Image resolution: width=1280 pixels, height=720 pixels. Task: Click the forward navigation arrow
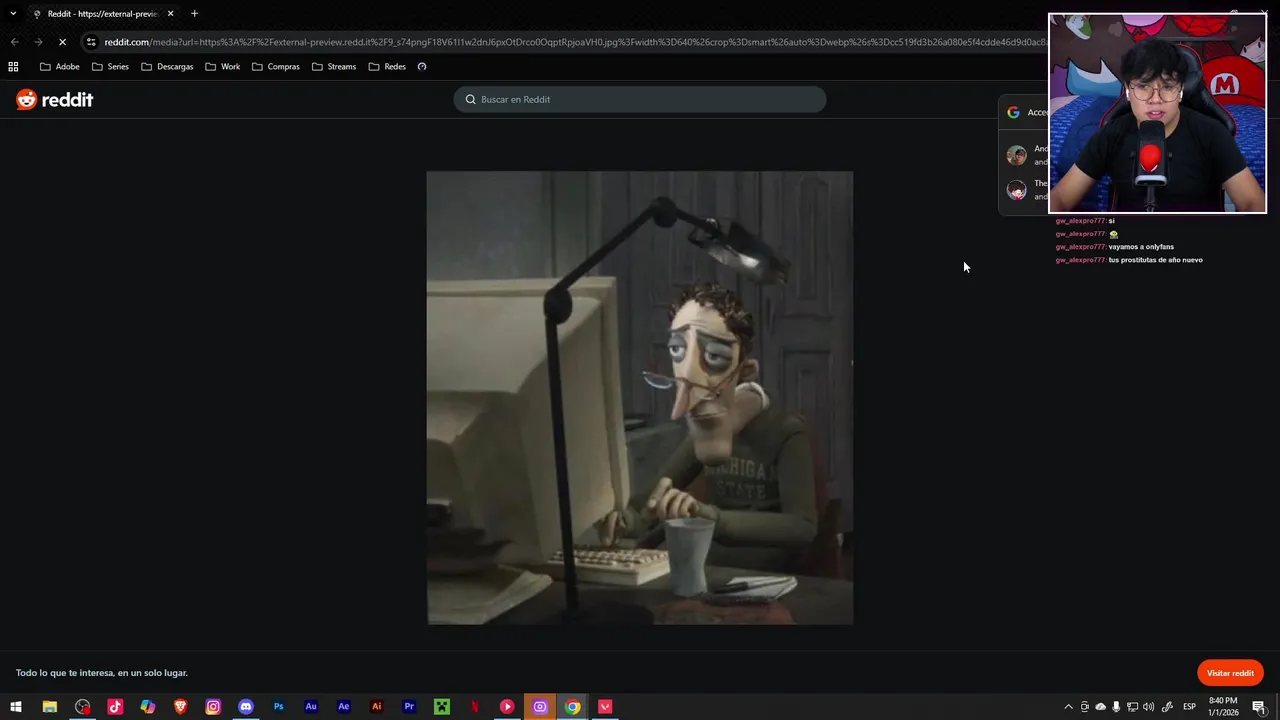[x=38, y=42]
